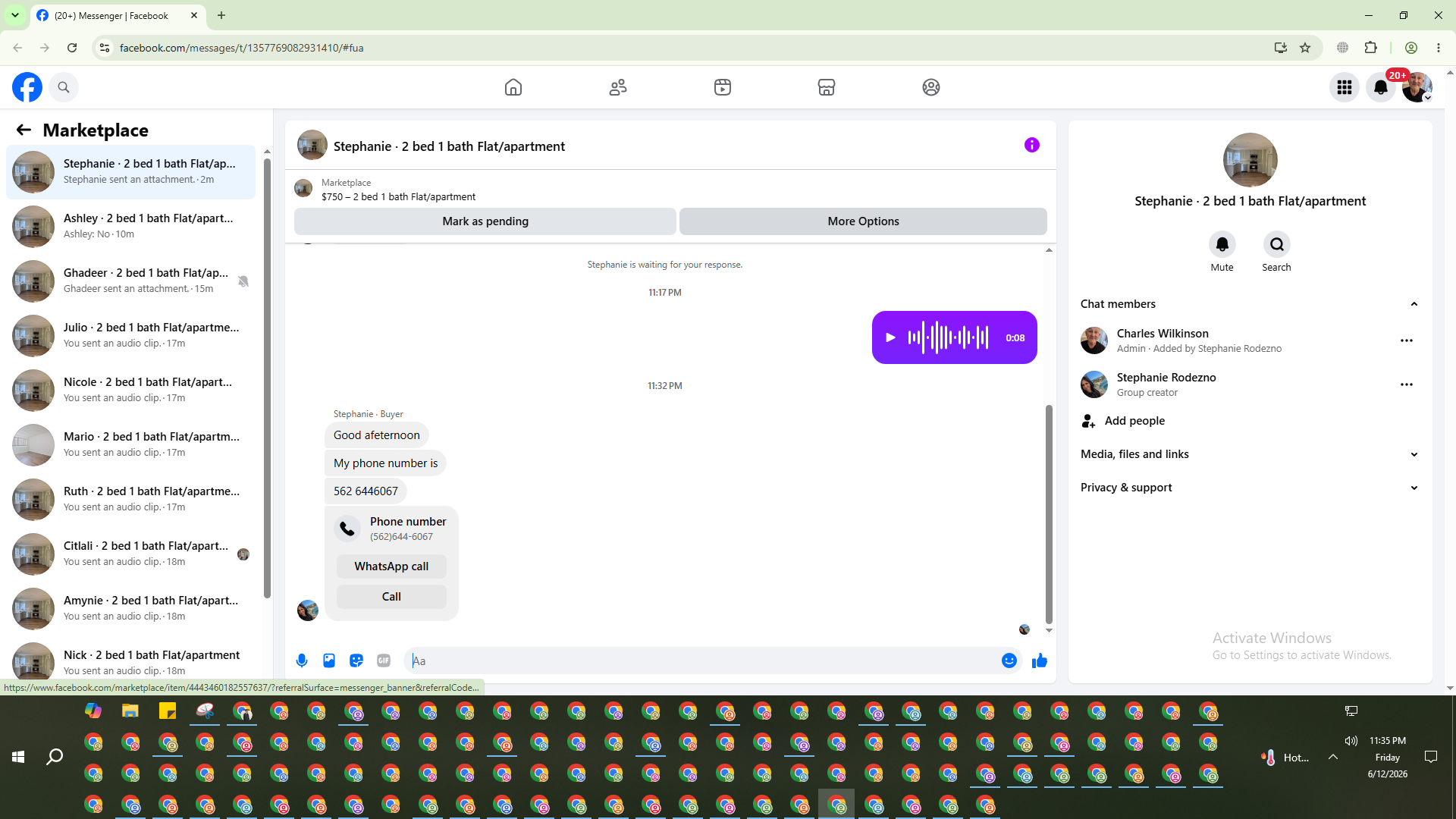
Task: Open options for Stephanie Rodezno member
Action: 1407,384
